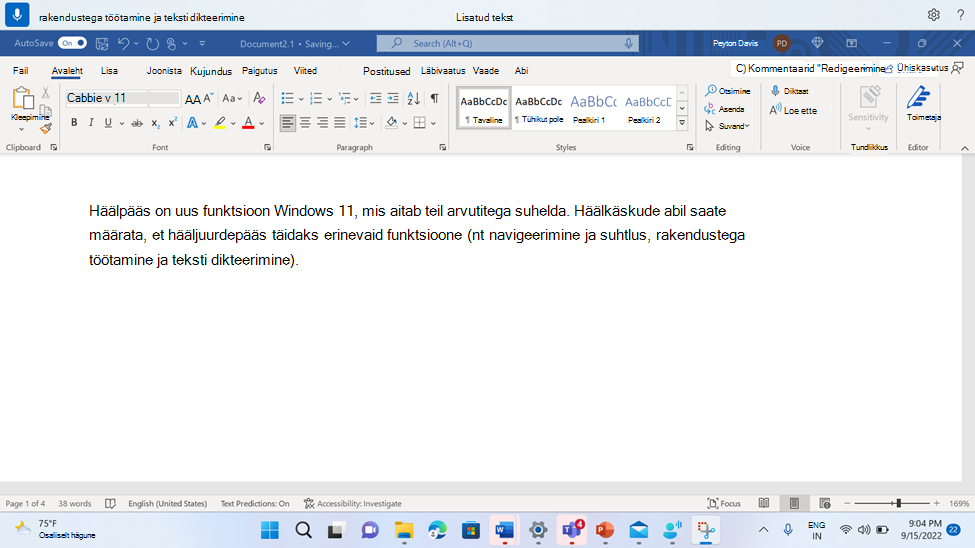Click the Diktaat dictate button
Image resolution: width=975 pixels, height=548 pixels.
coord(790,91)
